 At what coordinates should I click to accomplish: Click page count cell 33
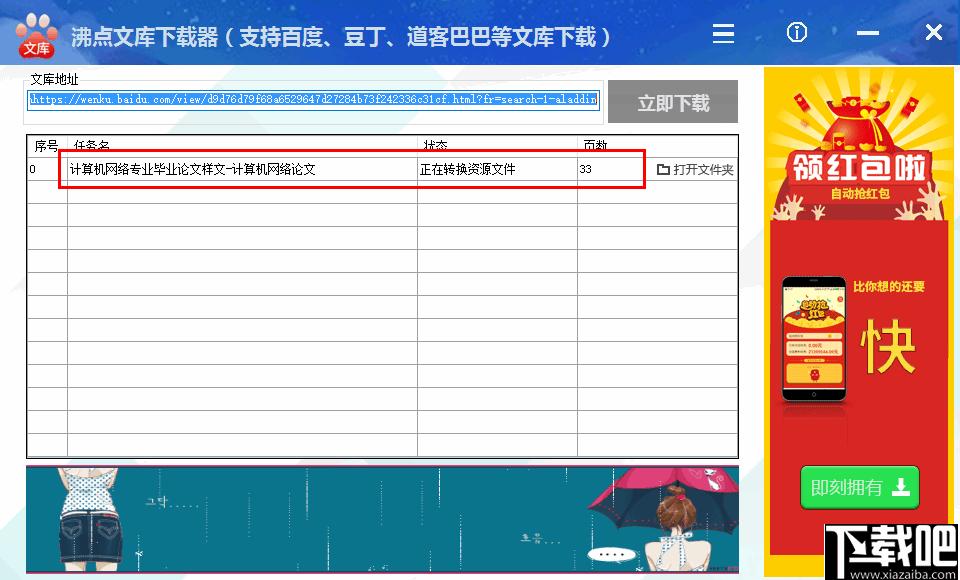click(x=585, y=169)
